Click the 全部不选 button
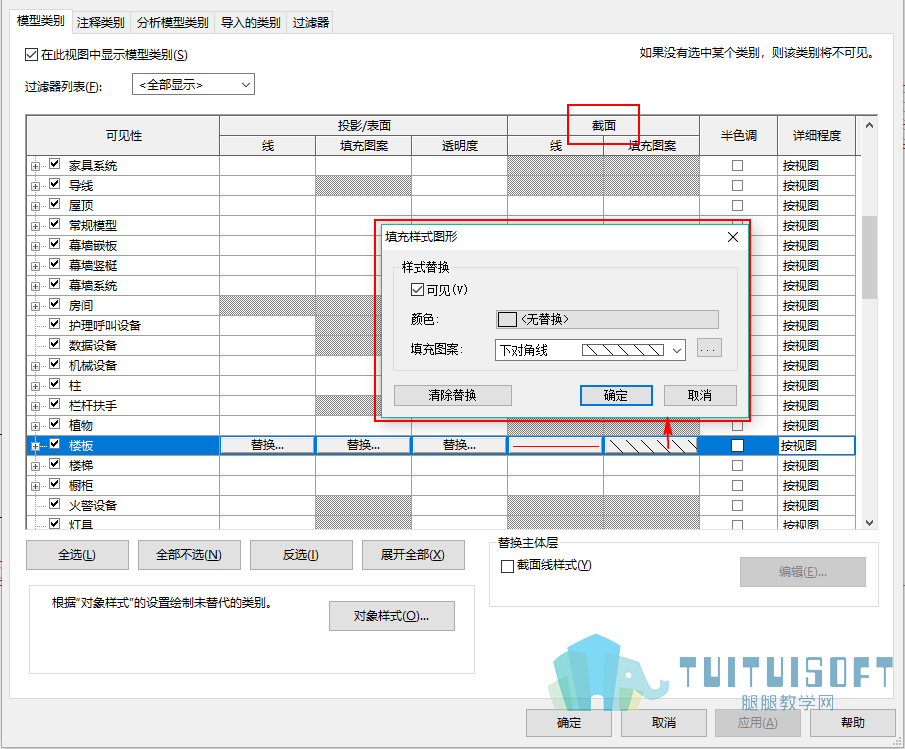 189,555
